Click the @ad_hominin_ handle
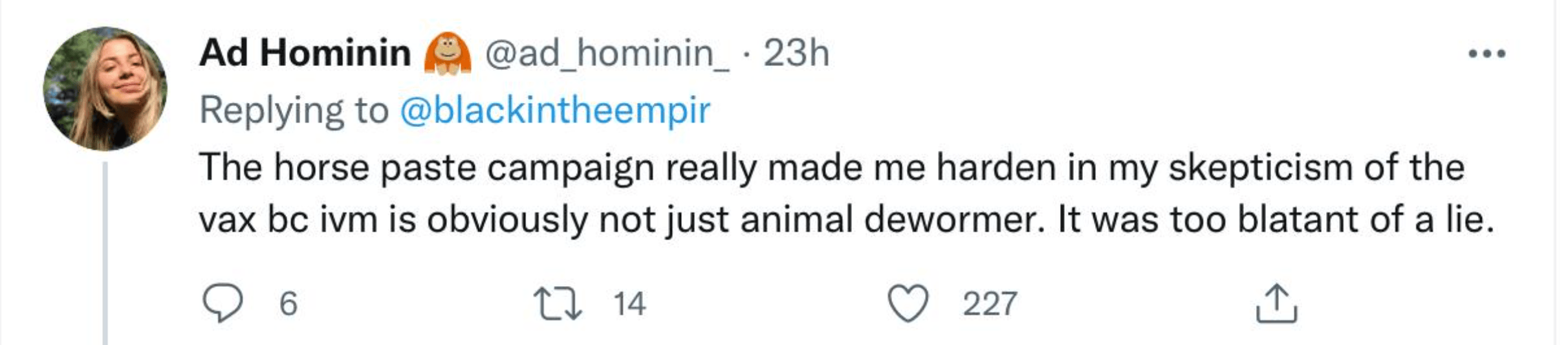The image size is (1568, 345). [x=607, y=54]
